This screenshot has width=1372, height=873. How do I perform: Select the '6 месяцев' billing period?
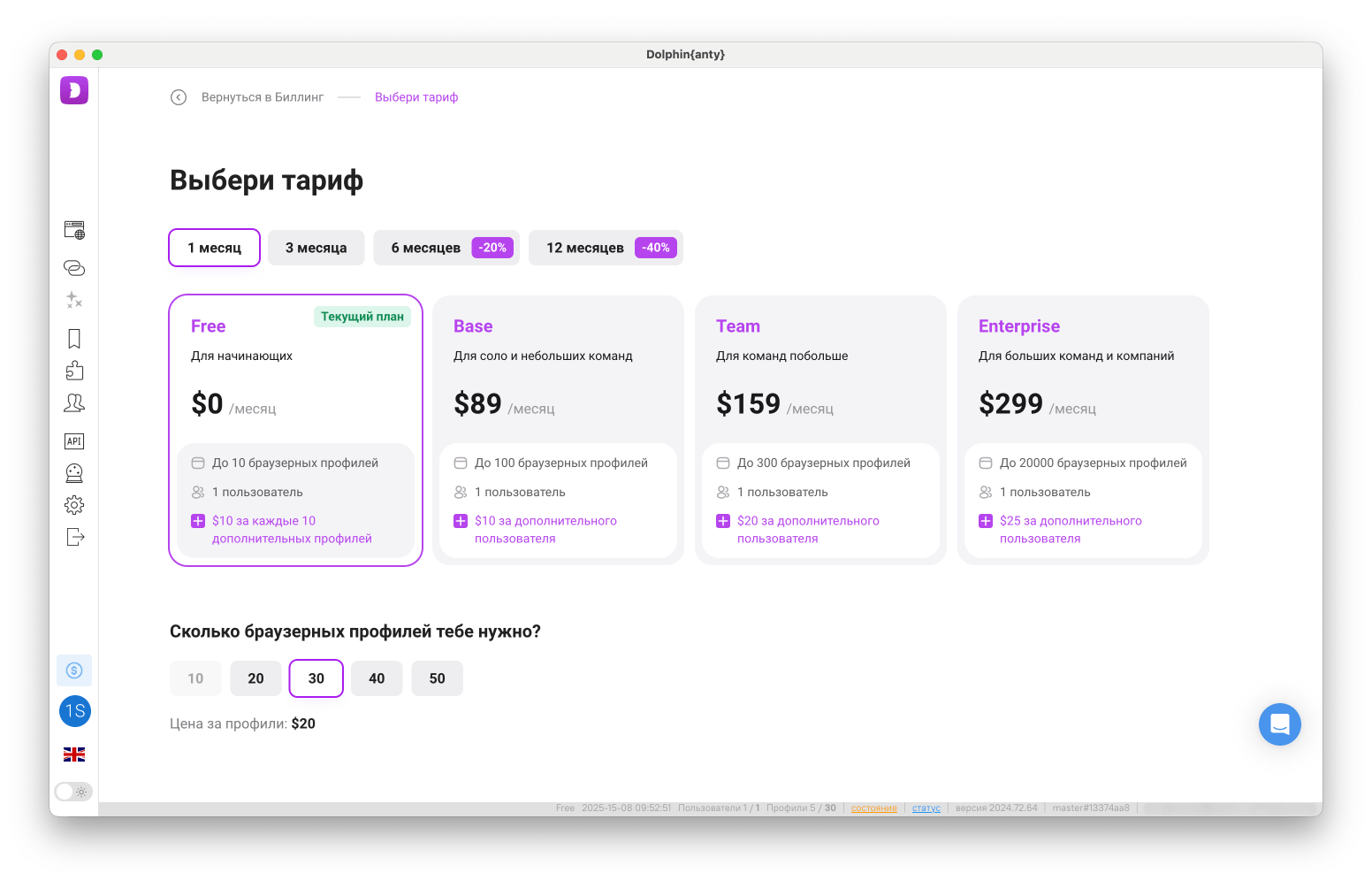tap(446, 248)
